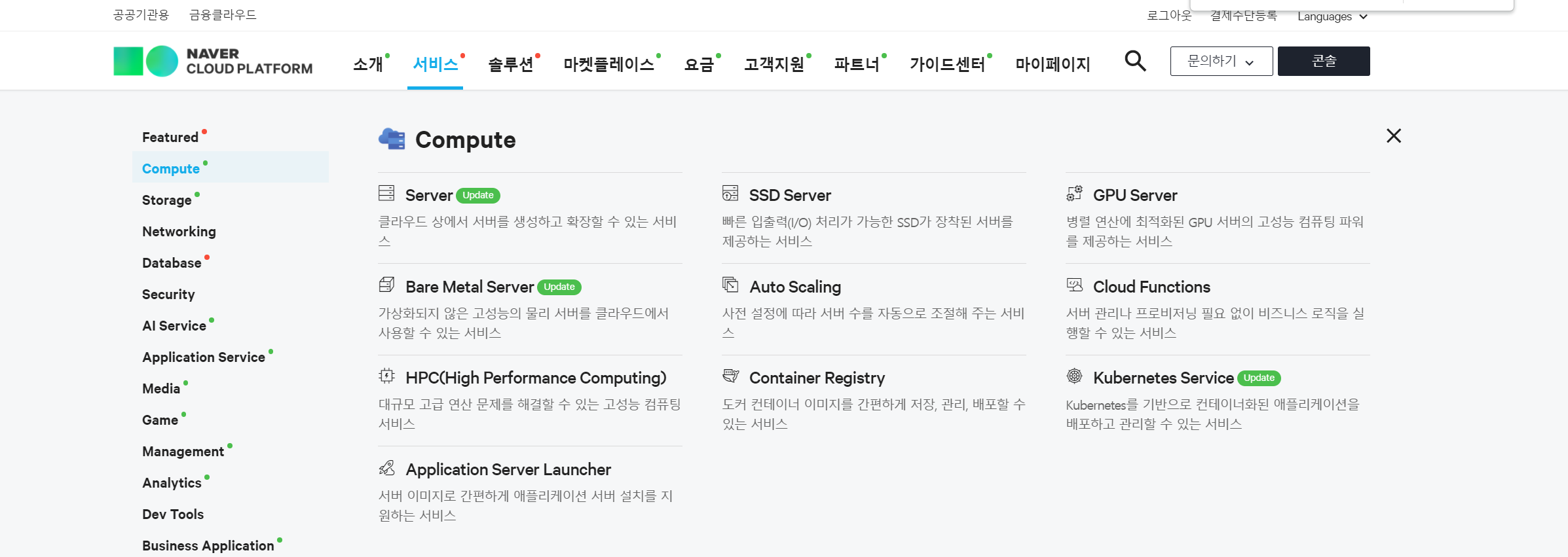Select the Database category
Image resolution: width=1568 pixels, height=557 pixels.
point(172,262)
